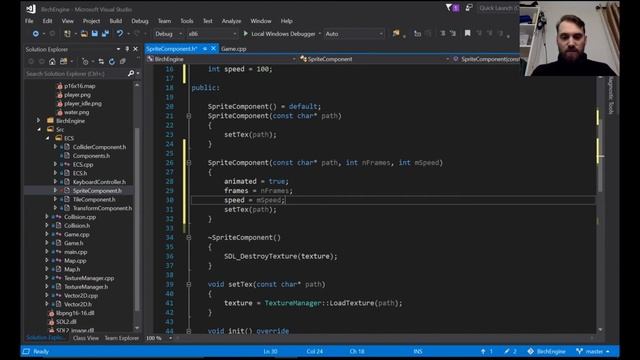
Task: Click the Solution Explorer search magnifier icon
Action: click(131, 74)
